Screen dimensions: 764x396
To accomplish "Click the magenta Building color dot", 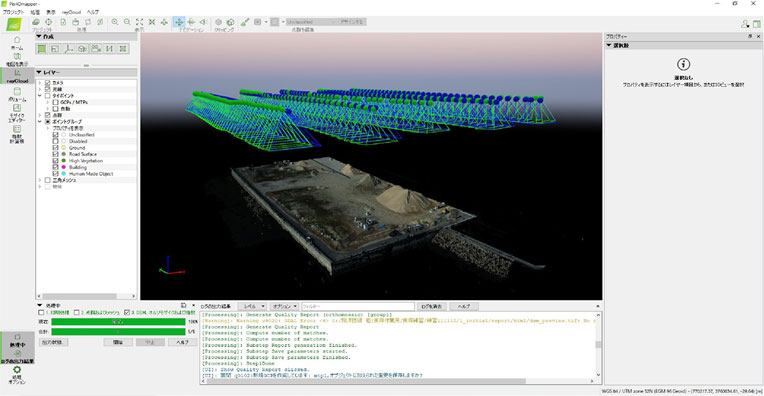I will 64,167.
